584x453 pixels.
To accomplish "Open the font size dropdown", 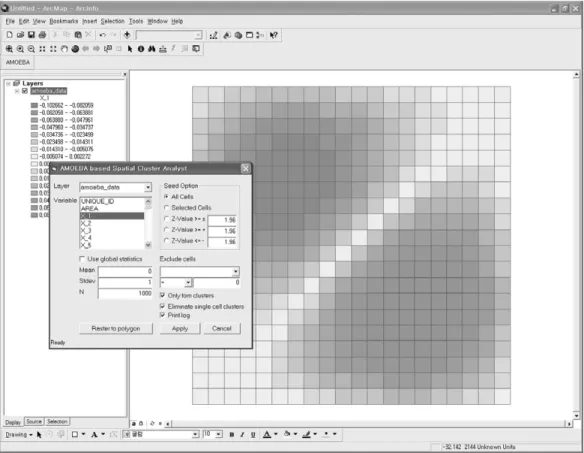I will click(219, 434).
